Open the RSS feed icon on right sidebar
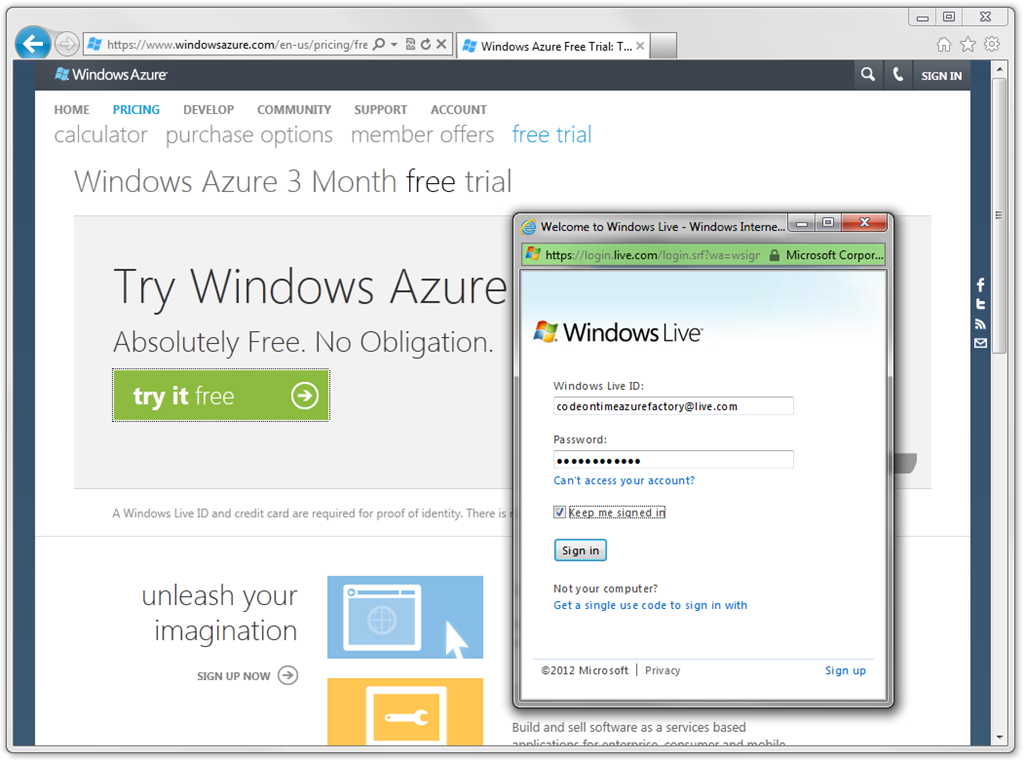This screenshot has height=760, width=1024. [x=980, y=324]
